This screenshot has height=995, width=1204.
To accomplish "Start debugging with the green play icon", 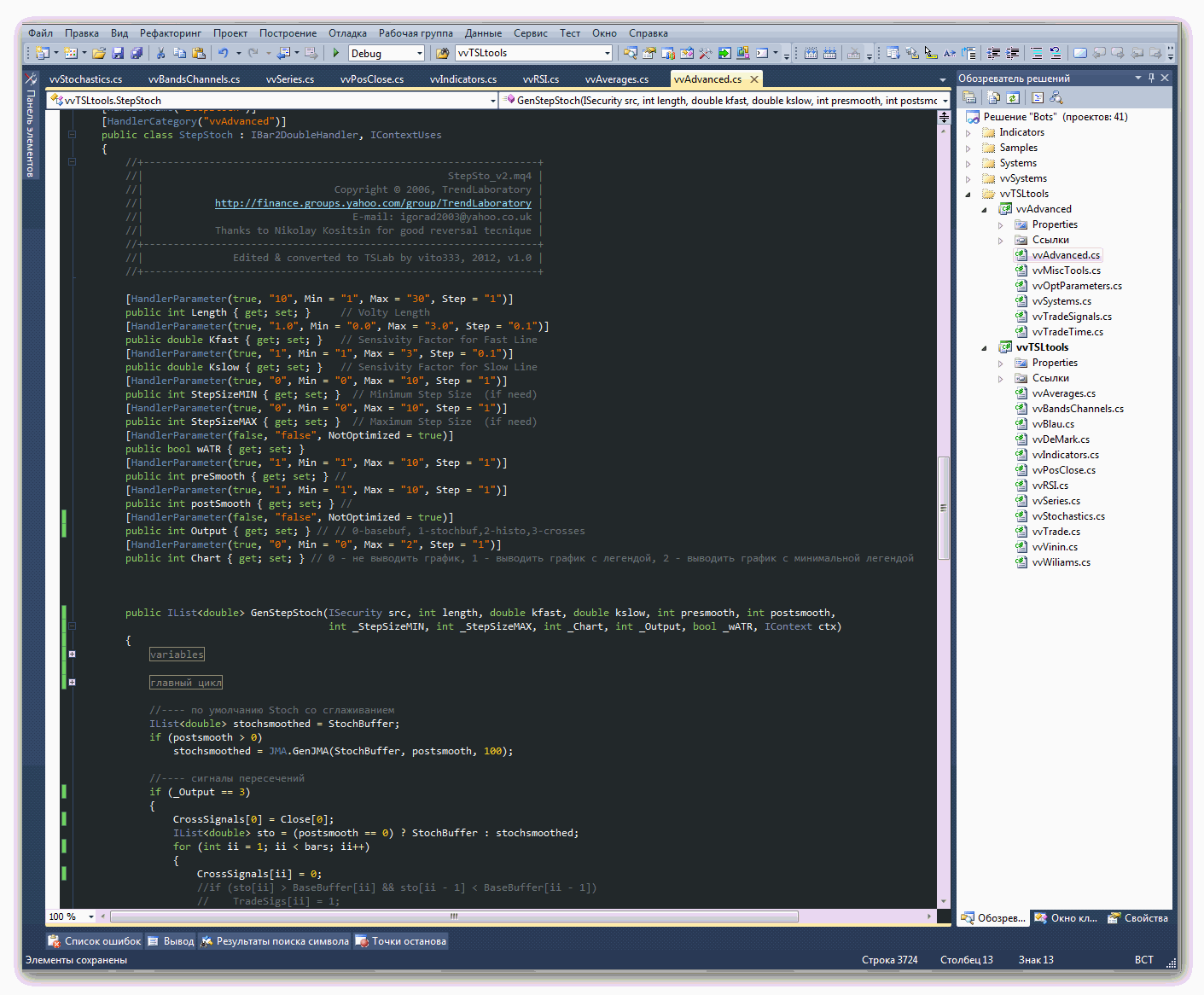I will pos(336,53).
